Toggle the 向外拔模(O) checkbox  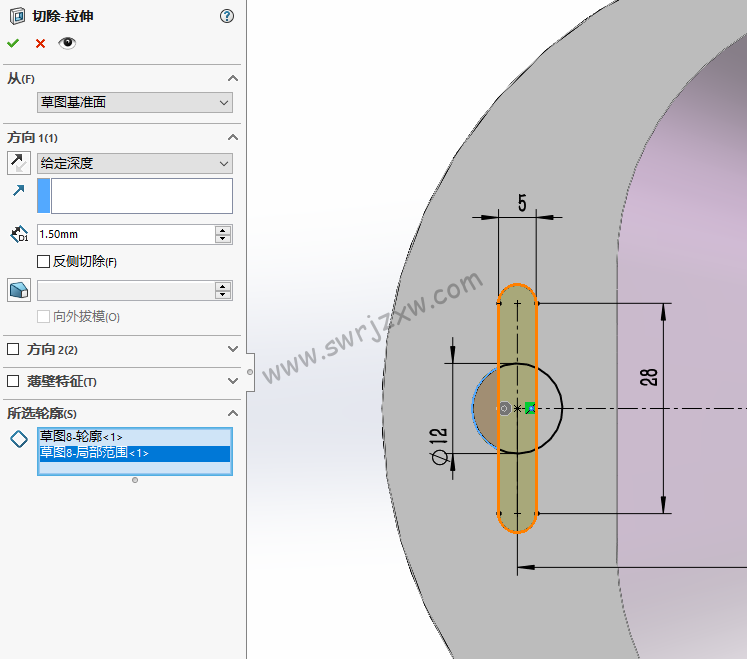(43, 316)
